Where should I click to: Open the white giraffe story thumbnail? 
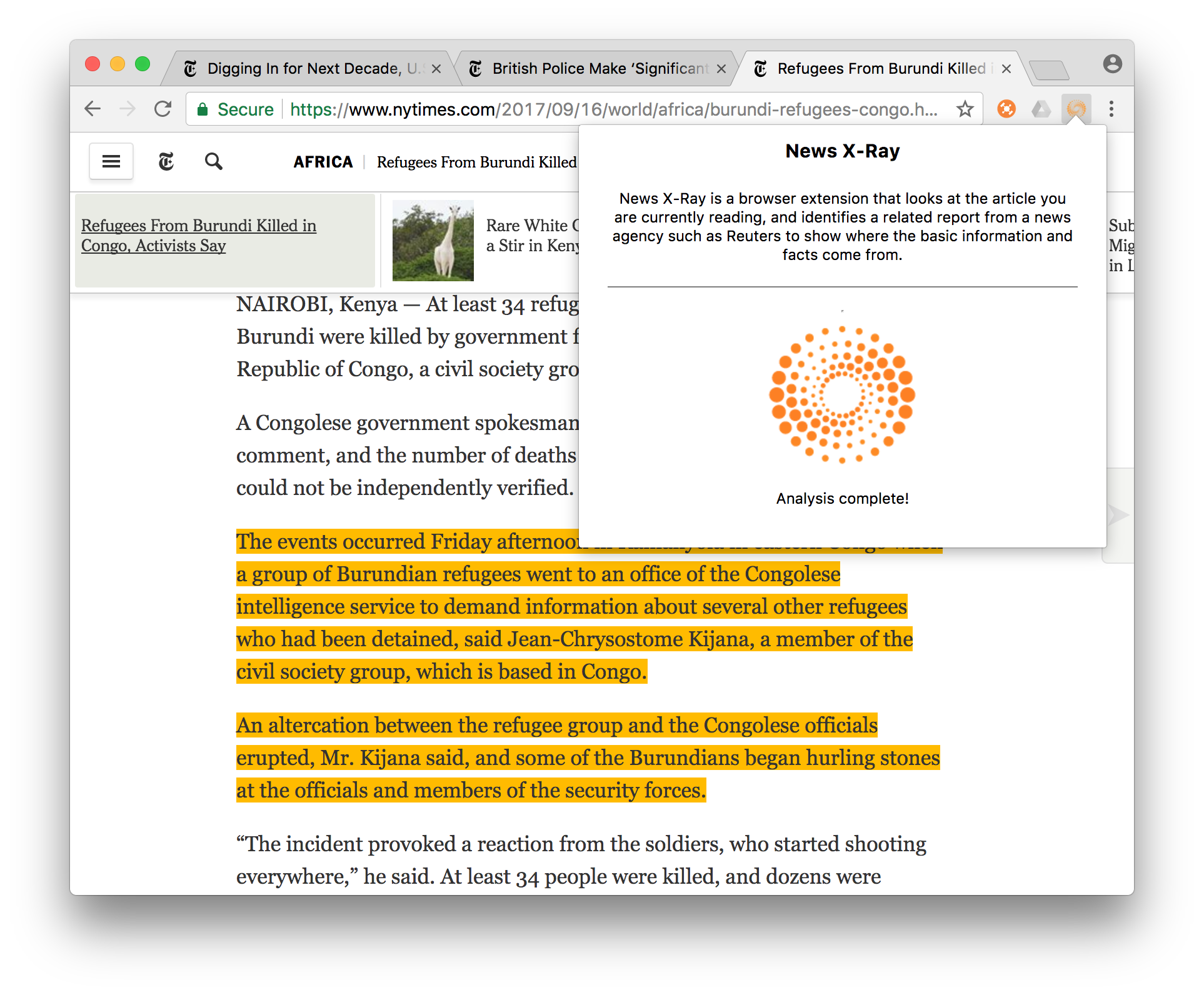(433, 241)
